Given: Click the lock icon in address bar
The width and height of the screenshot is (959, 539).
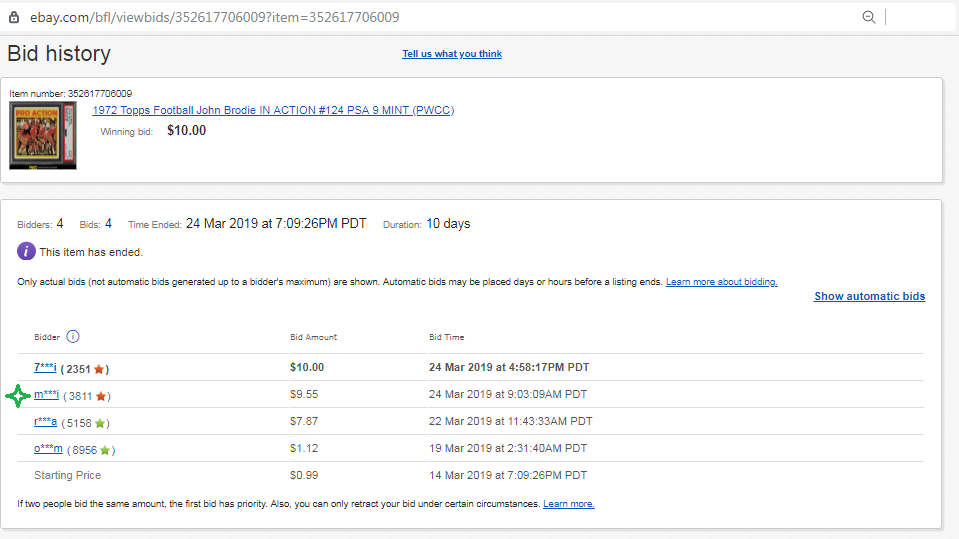Looking at the screenshot, I should 14,17.
